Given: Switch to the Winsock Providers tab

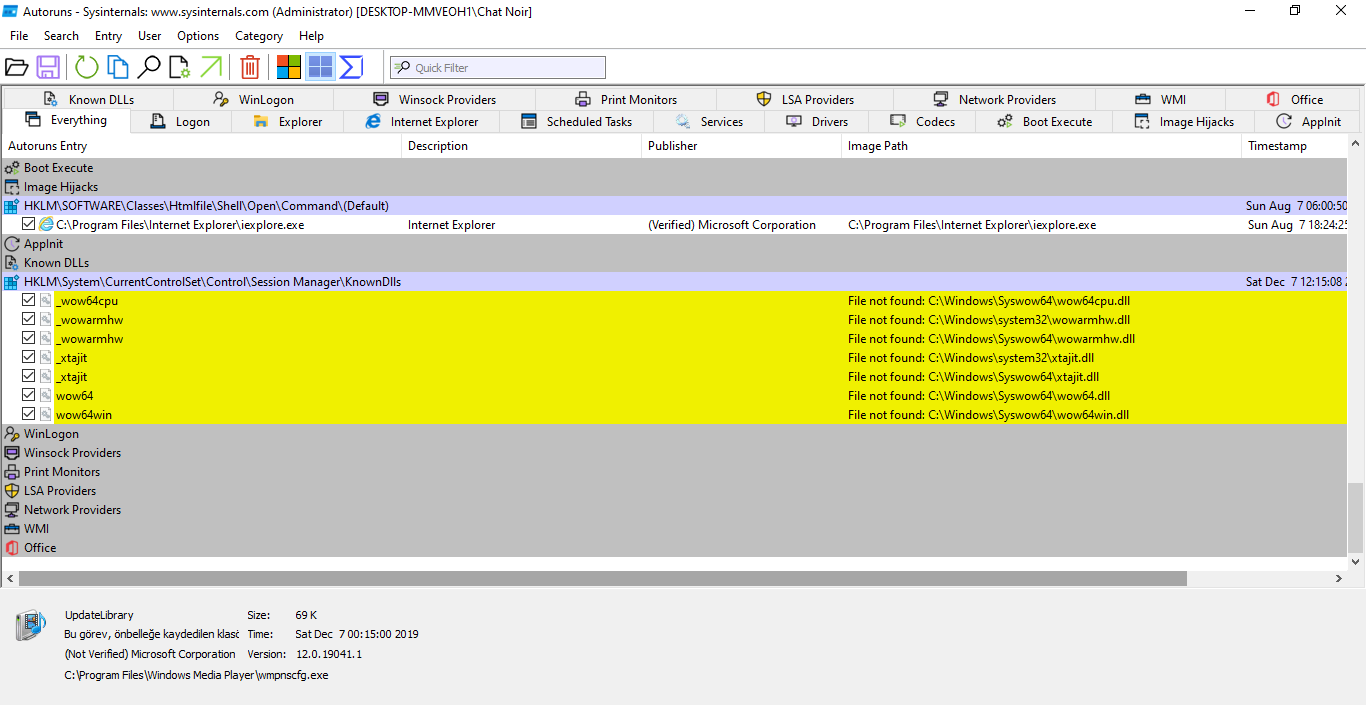Looking at the screenshot, I should pos(435,99).
